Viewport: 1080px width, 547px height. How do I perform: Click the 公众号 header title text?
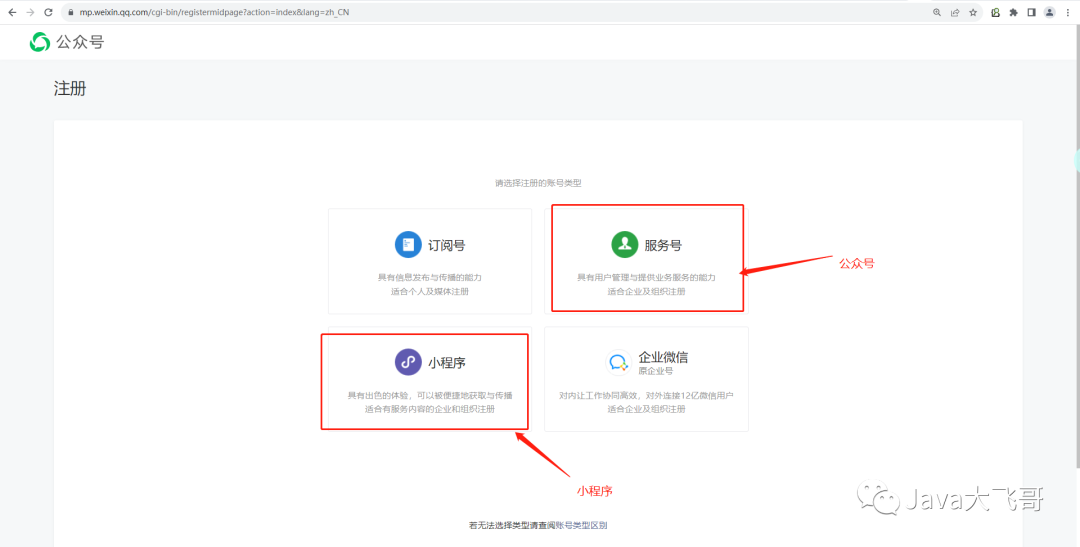tap(80, 43)
